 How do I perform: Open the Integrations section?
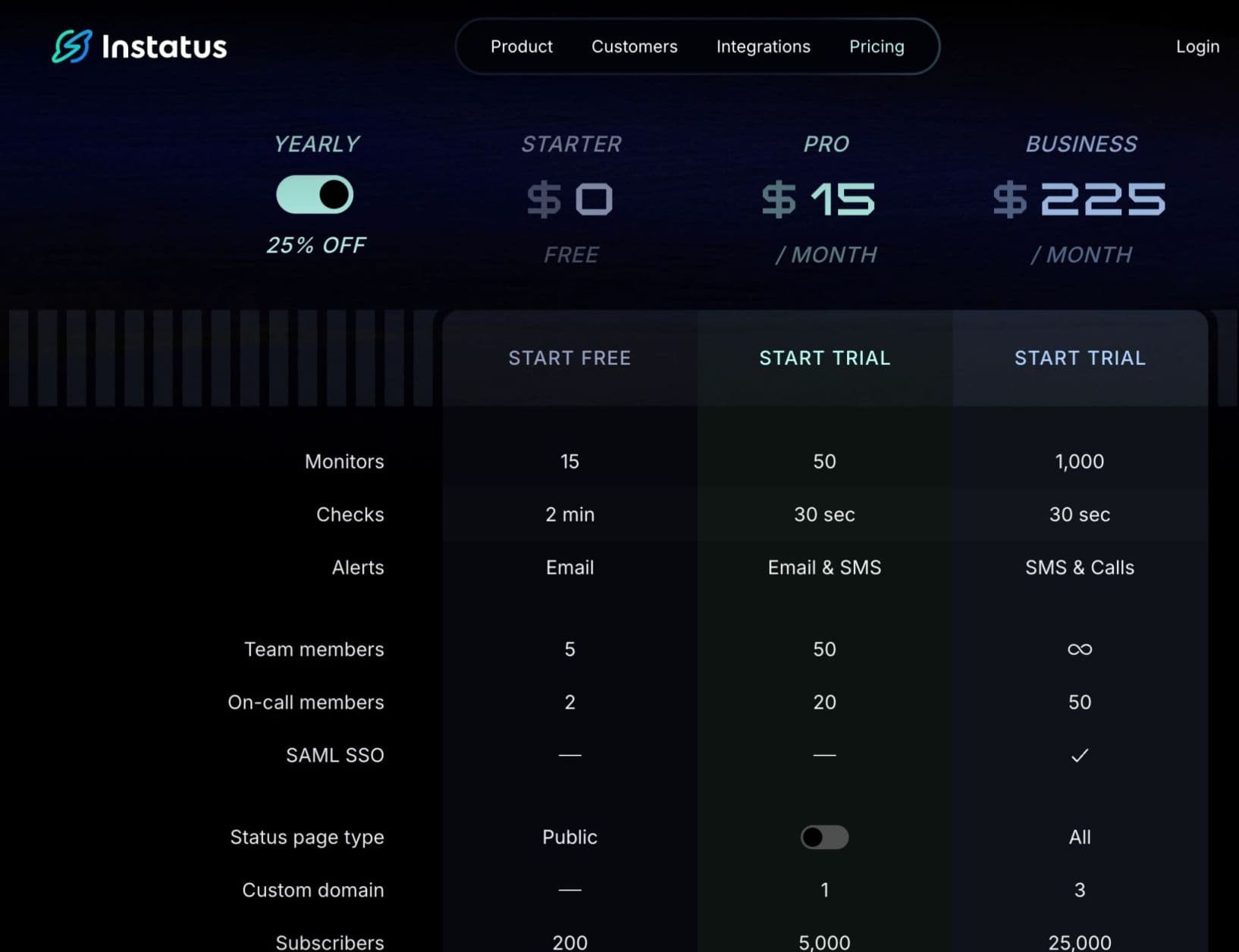[763, 46]
